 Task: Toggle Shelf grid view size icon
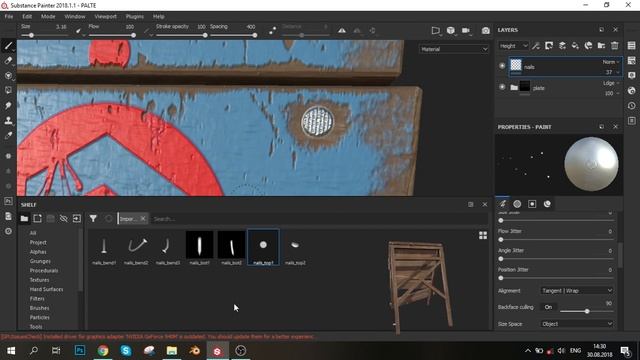483,235
